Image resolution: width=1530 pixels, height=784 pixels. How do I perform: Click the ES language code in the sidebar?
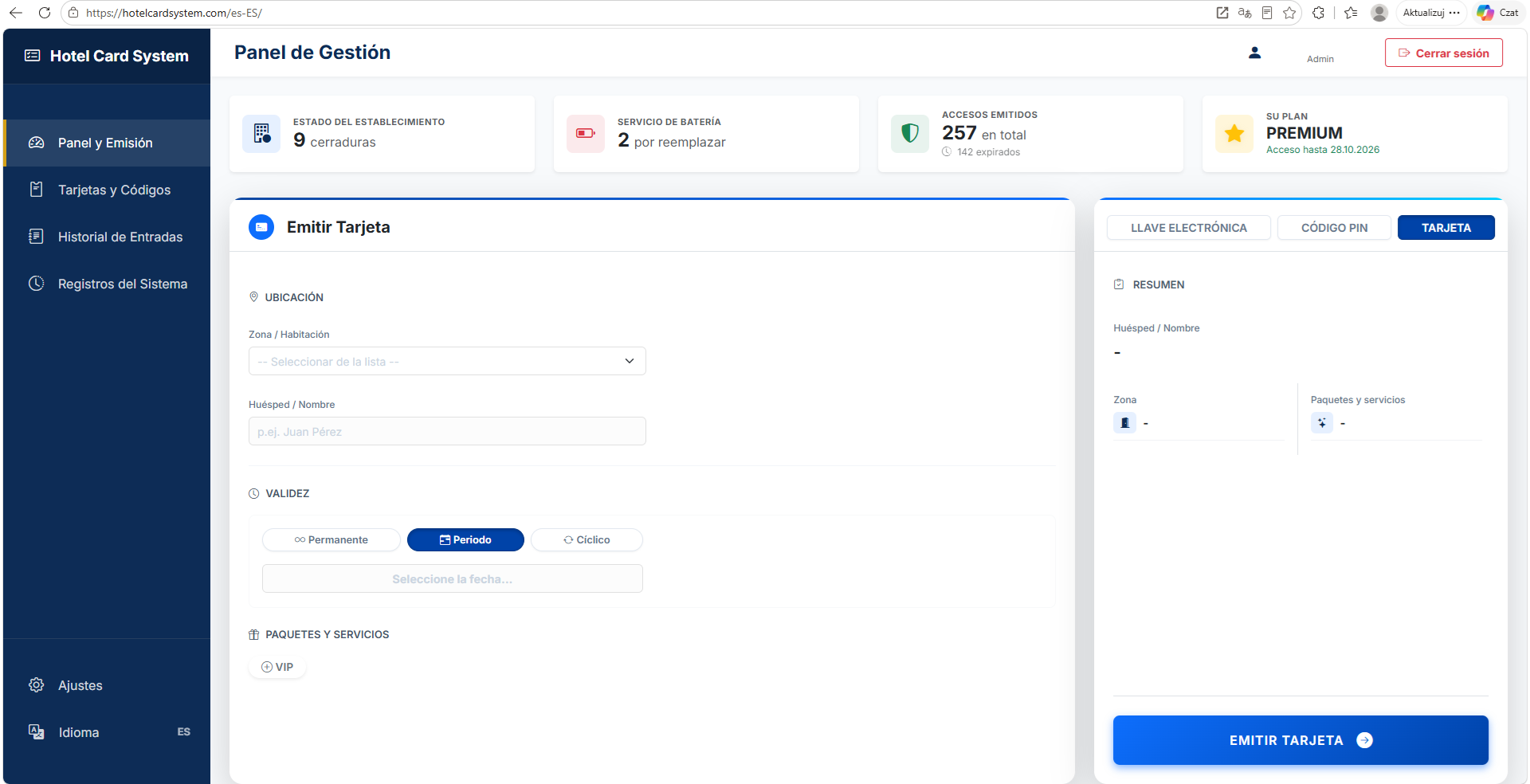(184, 732)
